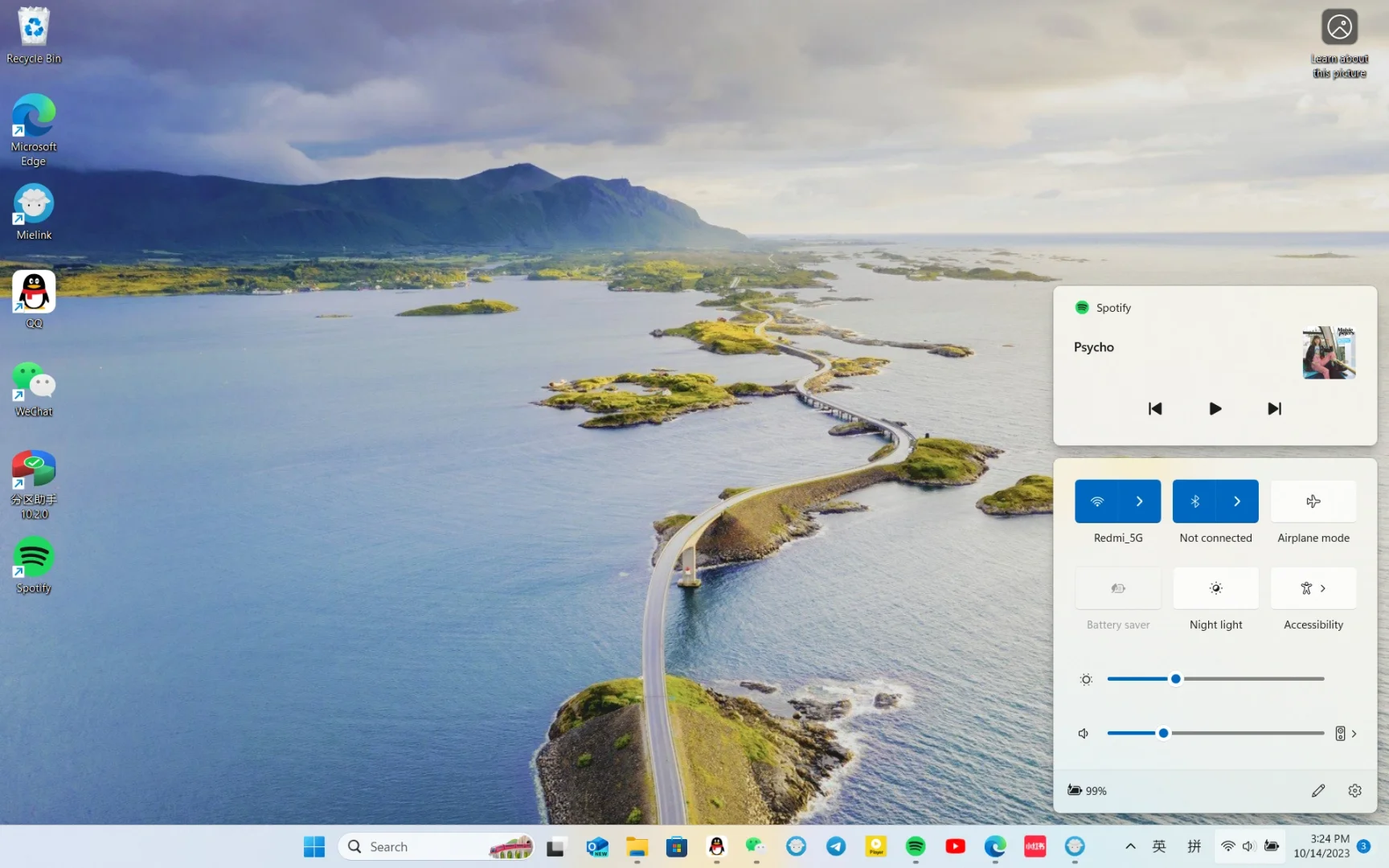Open the new Outlook app on taskbar
This screenshot has width=1389, height=868.
597,846
